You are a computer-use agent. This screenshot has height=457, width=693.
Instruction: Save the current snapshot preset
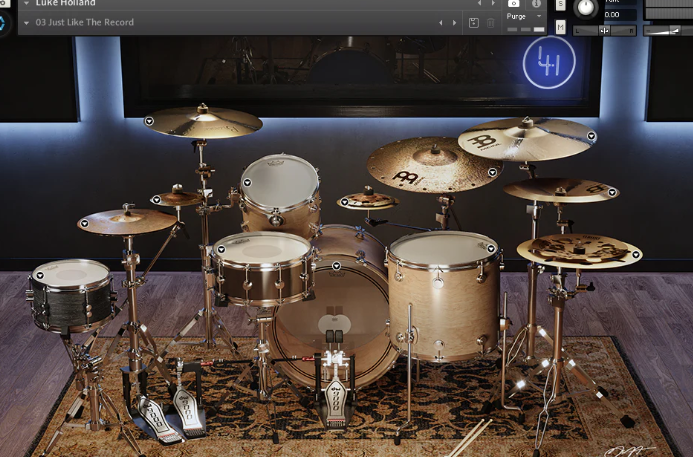tap(474, 23)
